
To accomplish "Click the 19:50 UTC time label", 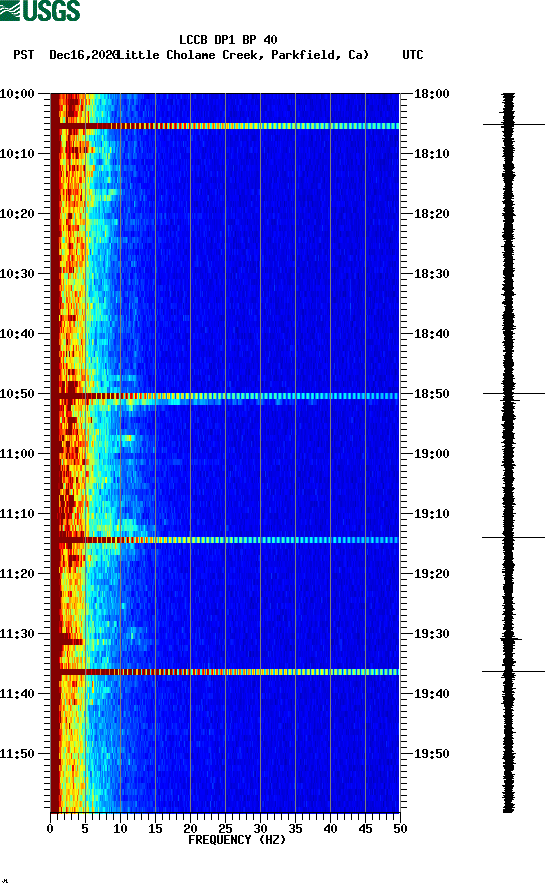I will 432,754.
